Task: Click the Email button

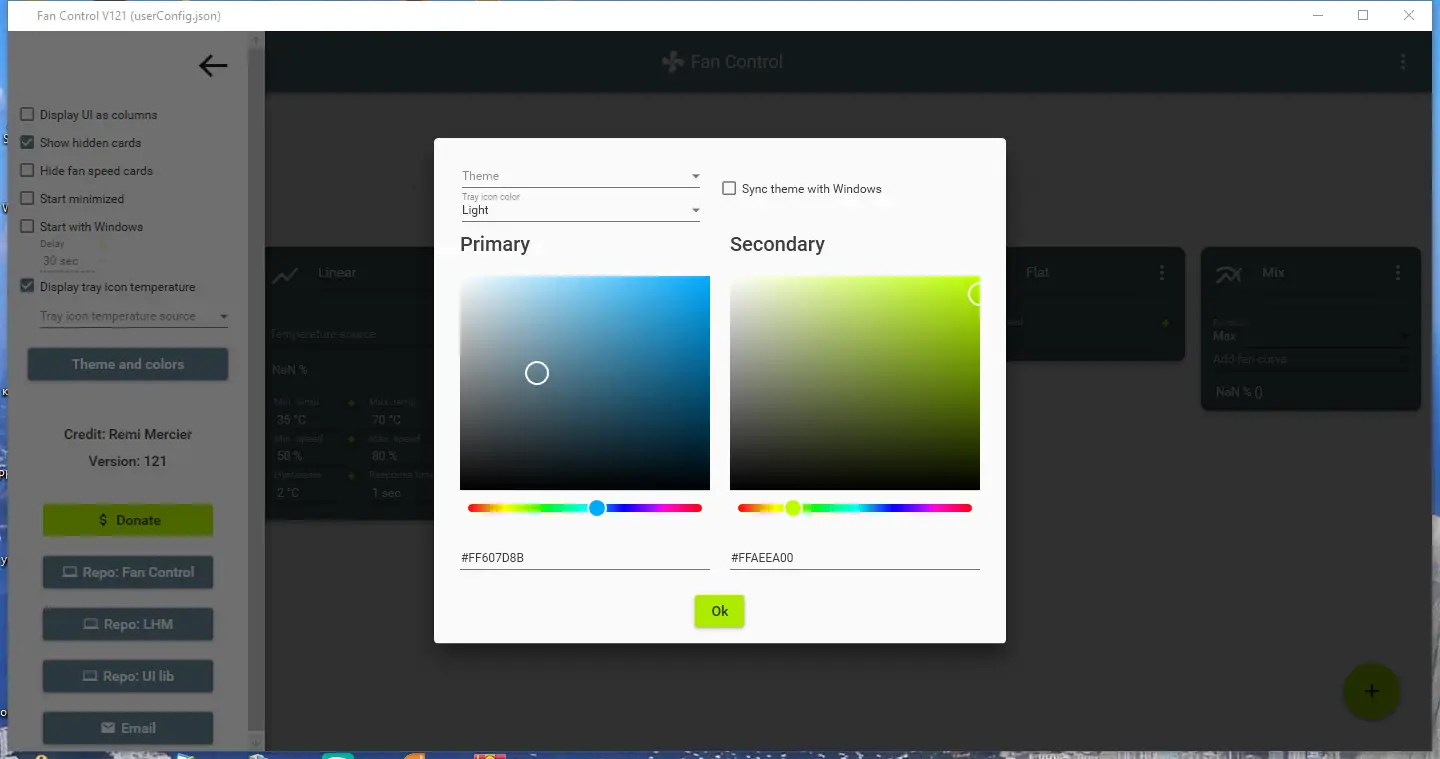Action: coord(128,728)
